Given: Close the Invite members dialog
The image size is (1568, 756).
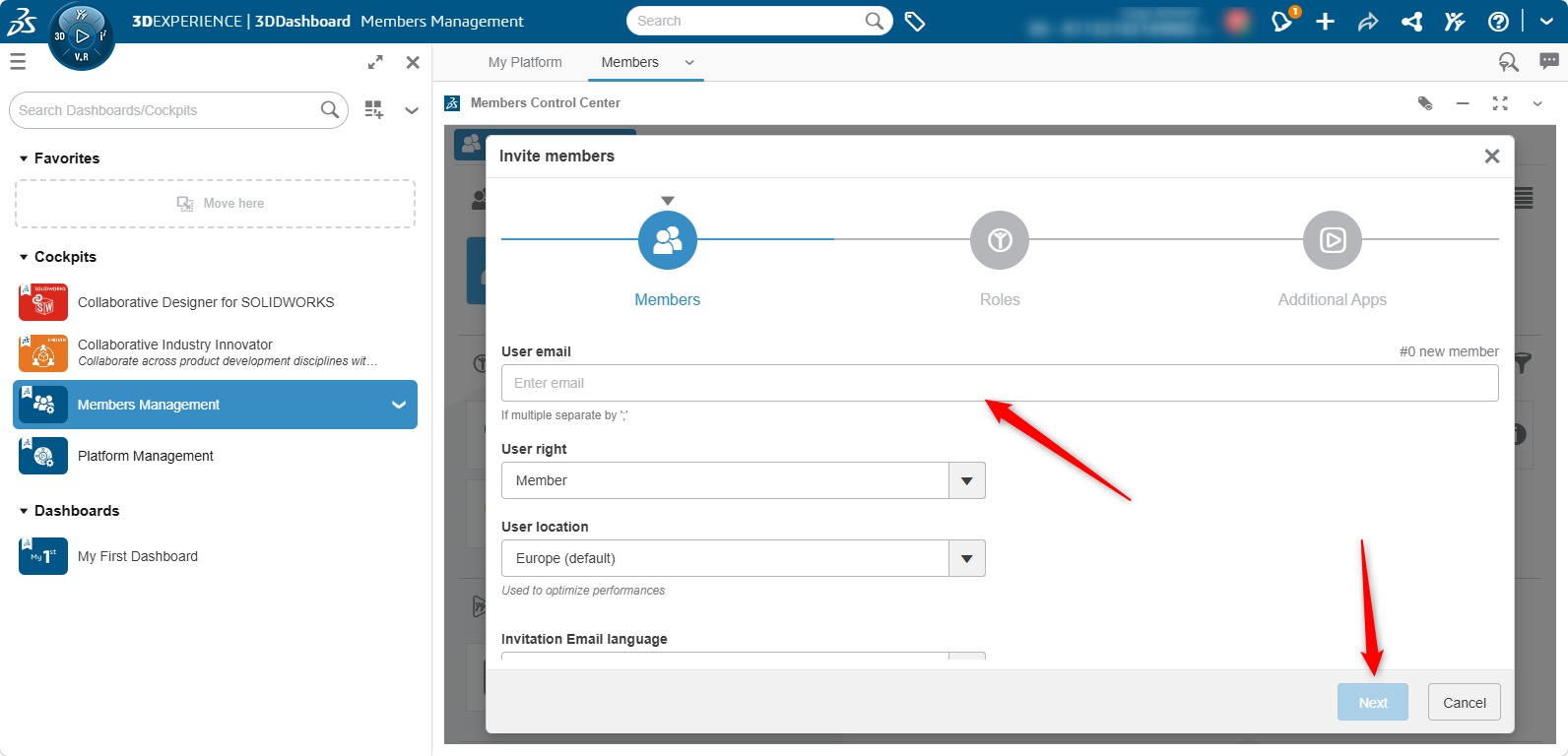Looking at the screenshot, I should (x=1492, y=156).
